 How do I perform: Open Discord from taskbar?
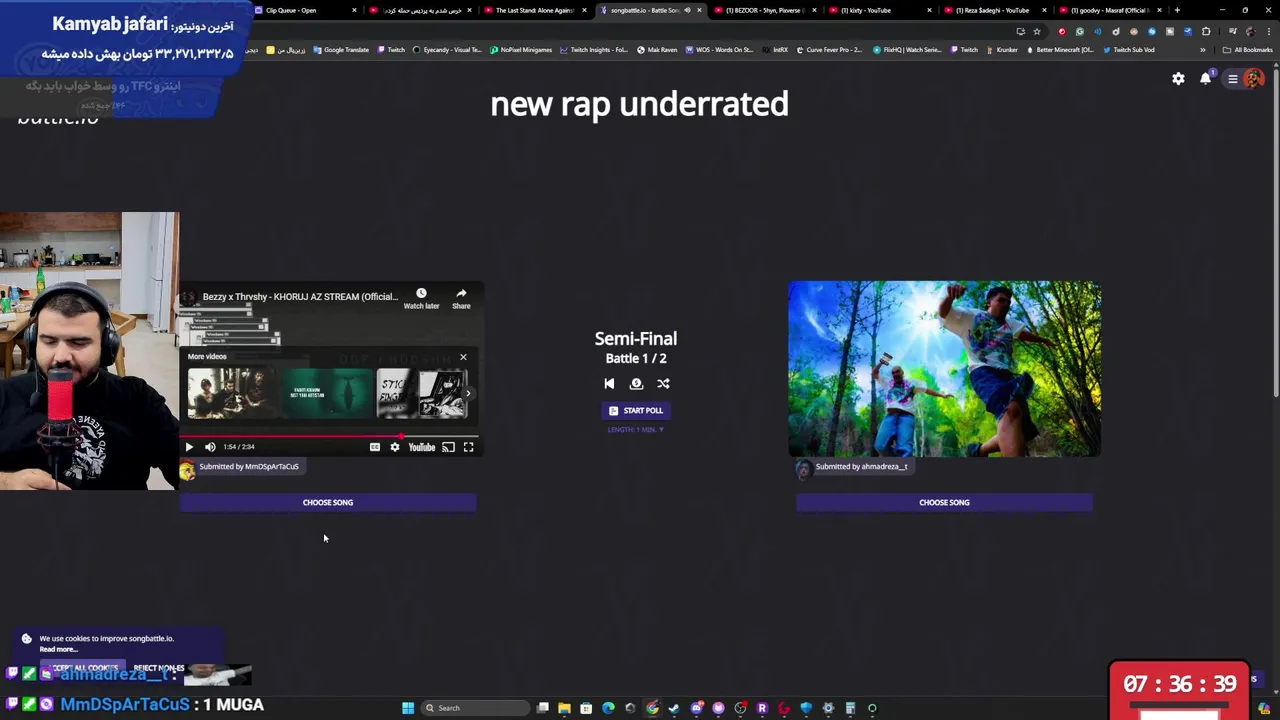(696, 708)
